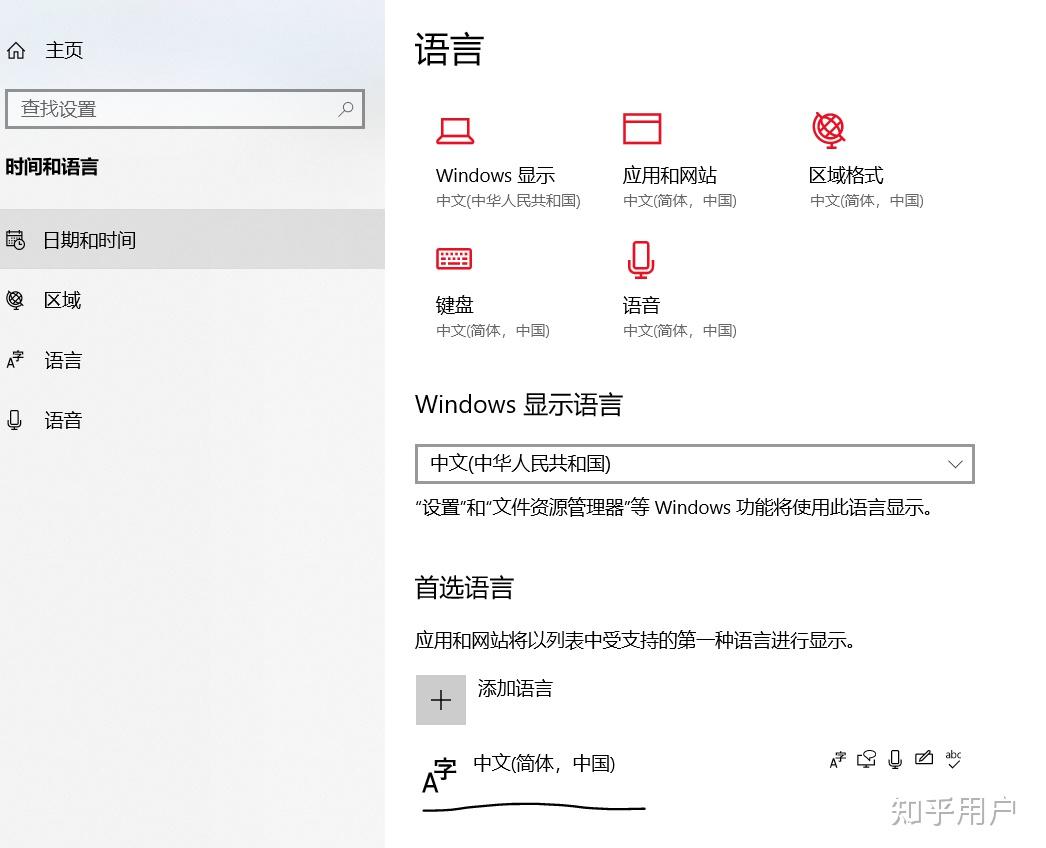Click the 日期和时间 calendar clock icon
1046x848 pixels.
[x=15, y=240]
